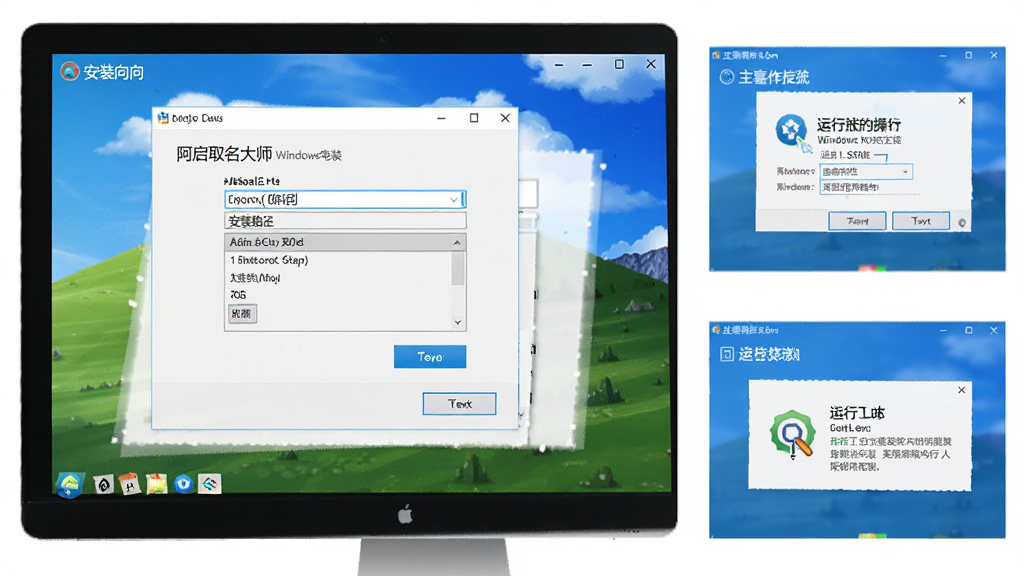The image size is (1024, 576).
Task: Focus the 安装路径 input field
Action: tap(345, 221)
